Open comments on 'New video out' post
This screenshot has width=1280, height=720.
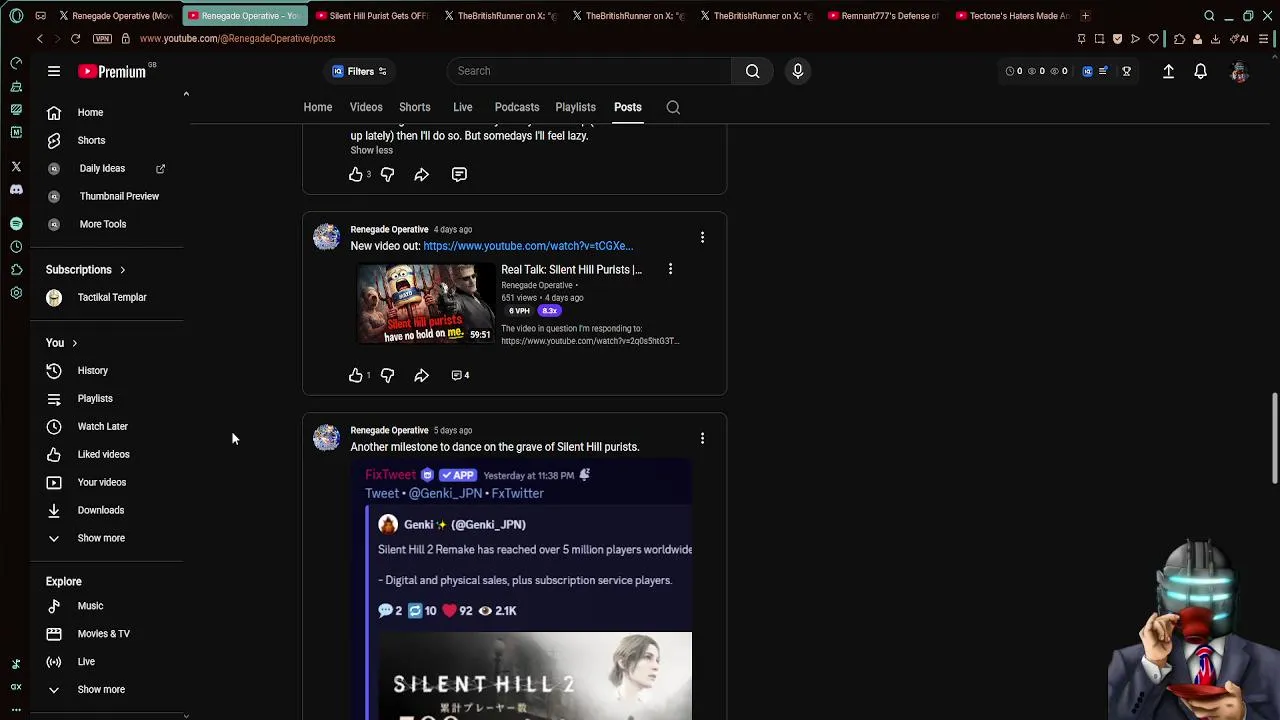[460, 375]
